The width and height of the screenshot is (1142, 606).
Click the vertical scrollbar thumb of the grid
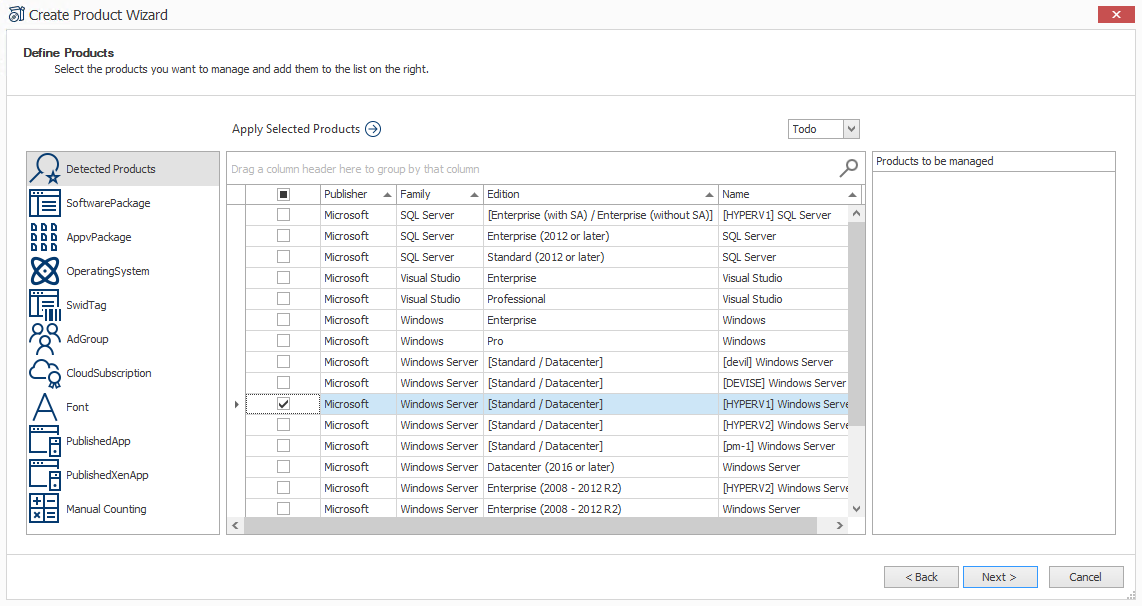pyautogui.click(x=856, y=324)
